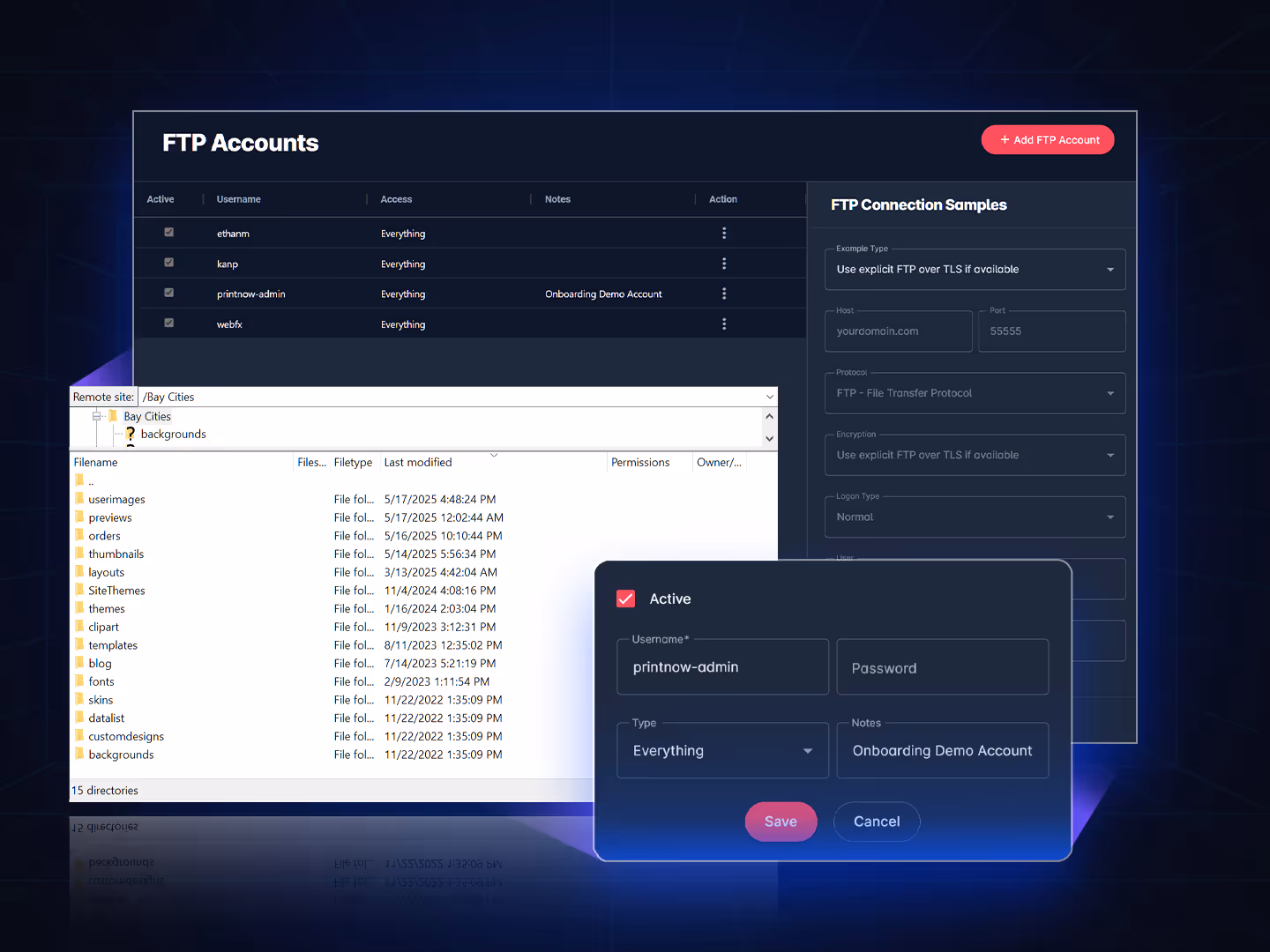1270x952 pixels.
Task: Uncheck the Active checkbox for ethanm
Action: pyautogui.click(x=168, y=232)
